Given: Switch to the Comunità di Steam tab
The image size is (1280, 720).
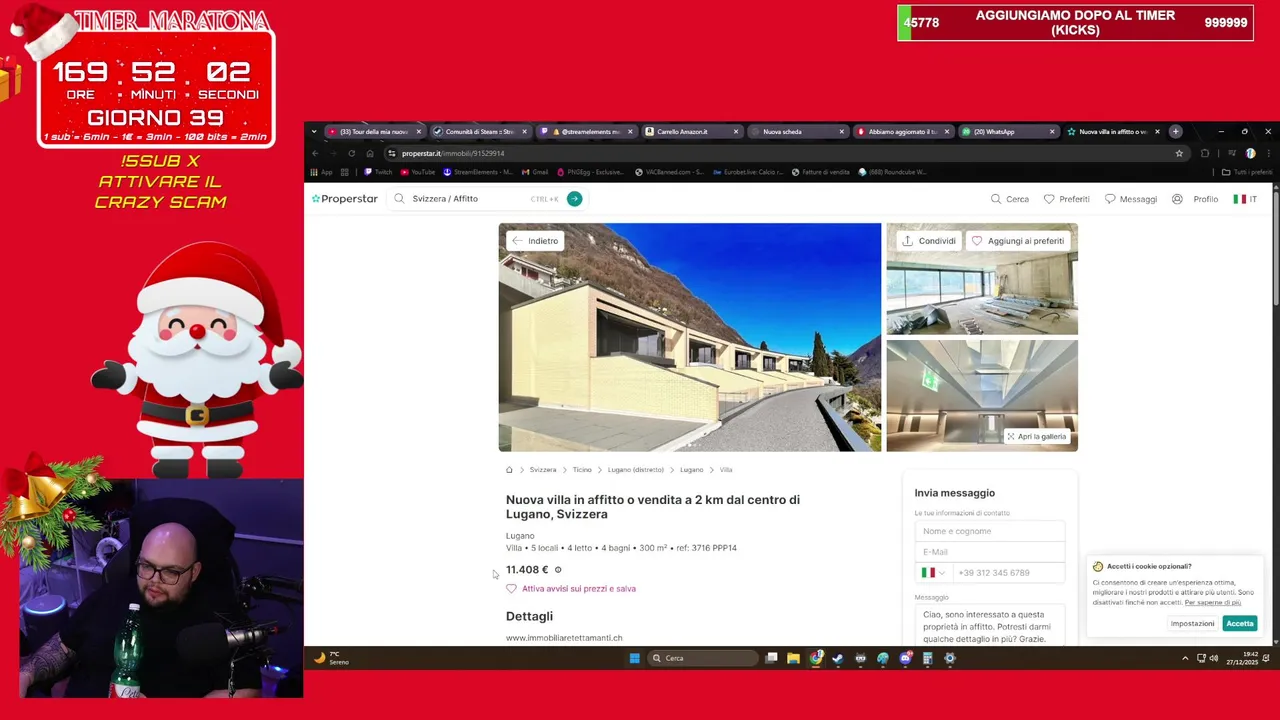Looking at the screenshot, I should (480, 132).
